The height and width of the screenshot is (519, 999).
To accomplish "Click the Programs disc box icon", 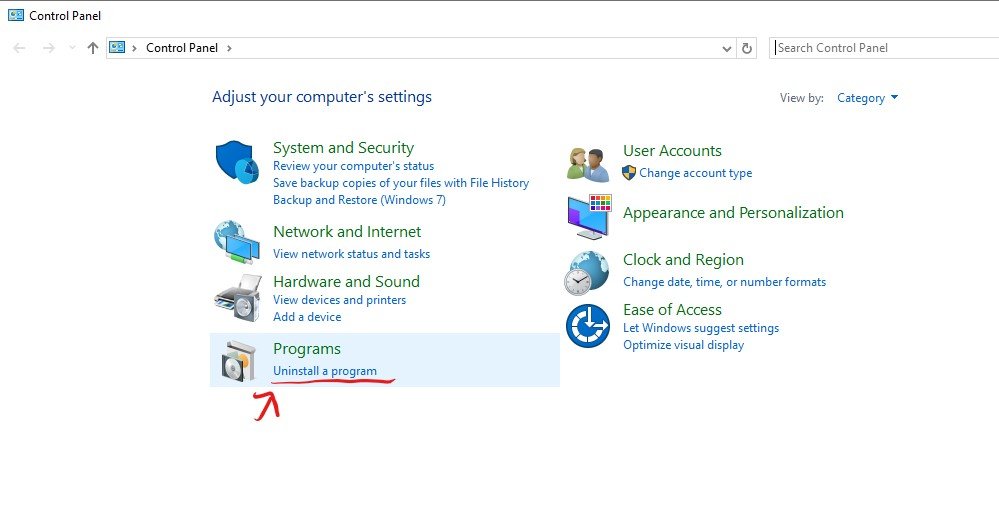I will [239, 361].
